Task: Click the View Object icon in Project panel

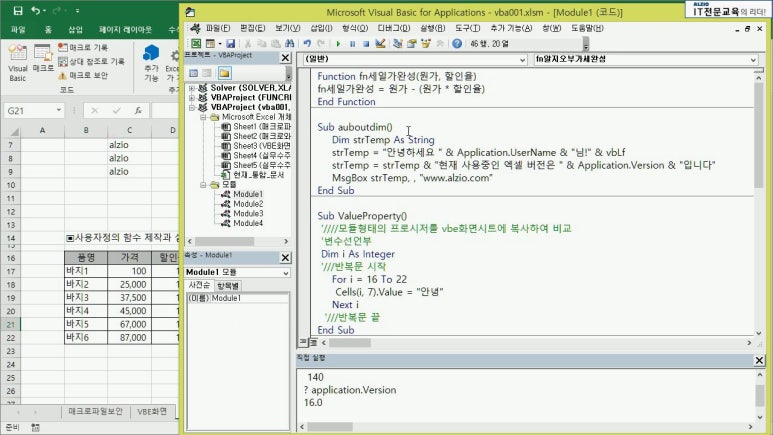Action: pyautogui.click(x=207, y=73)
